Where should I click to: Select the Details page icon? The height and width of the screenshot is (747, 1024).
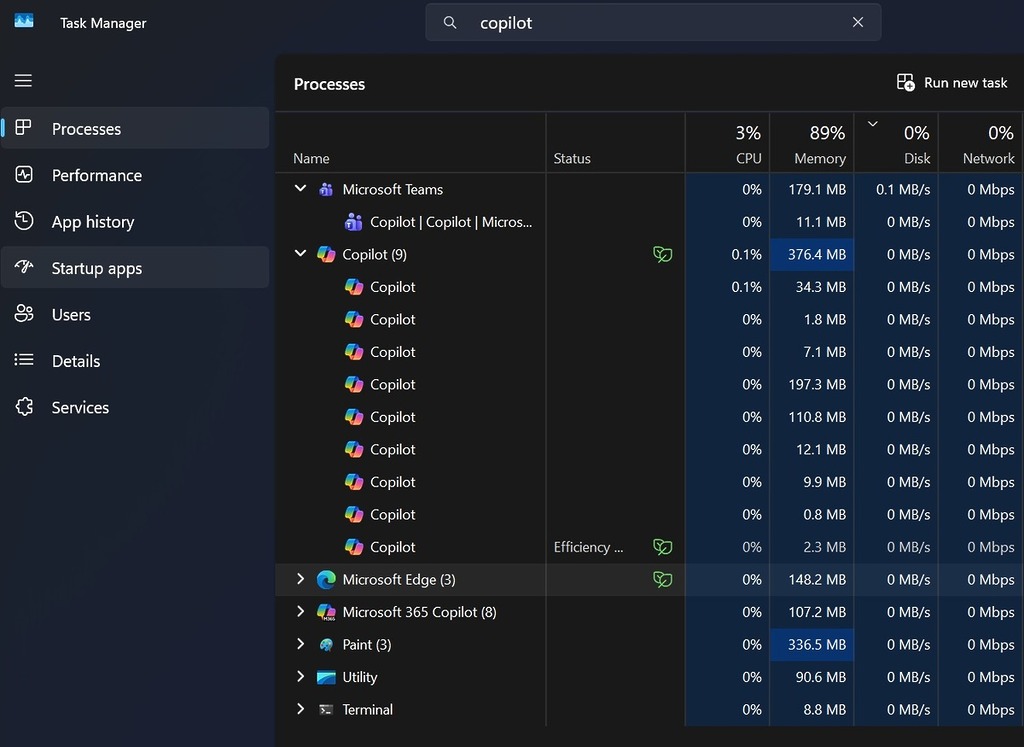(23, 360)
